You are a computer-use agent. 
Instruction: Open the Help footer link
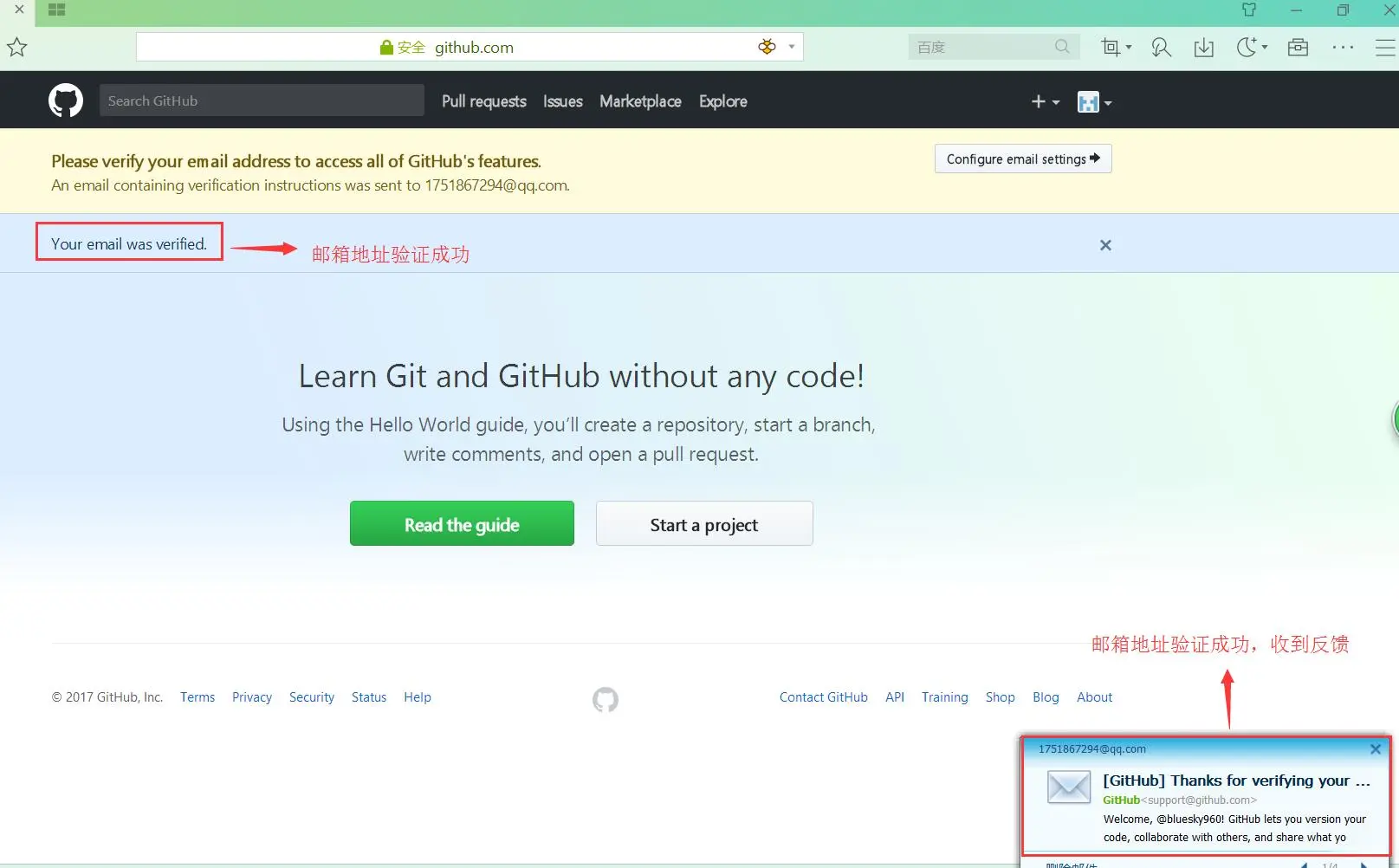tap(418, 697)
